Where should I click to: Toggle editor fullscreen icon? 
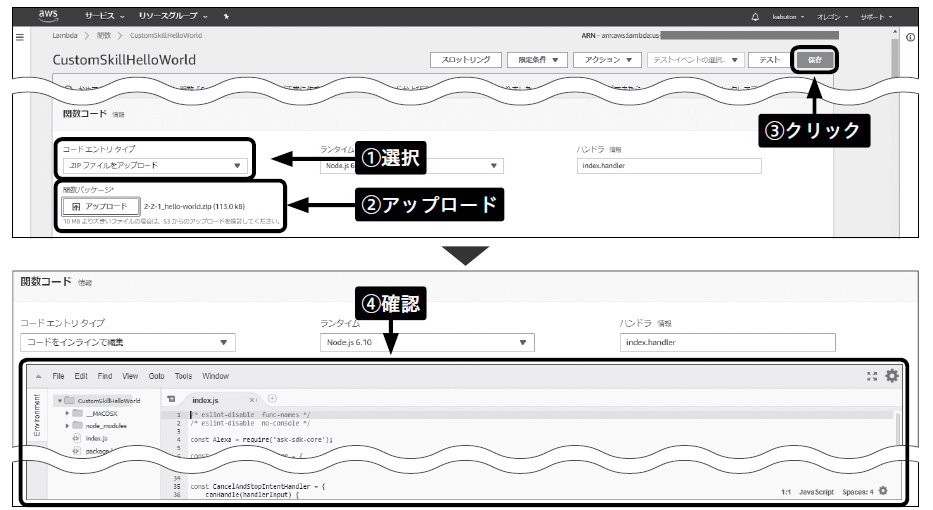click(872, 376)
